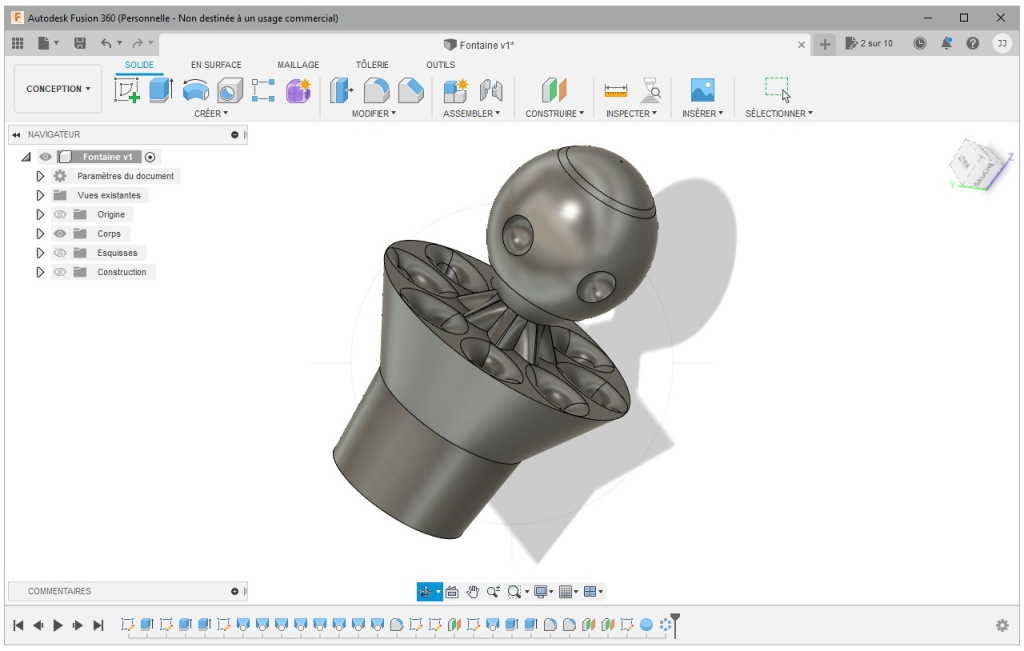This screenshot has width=1024, height=651.
Task: Open the Measure tool under Inspecter
Action: (616, 91)
